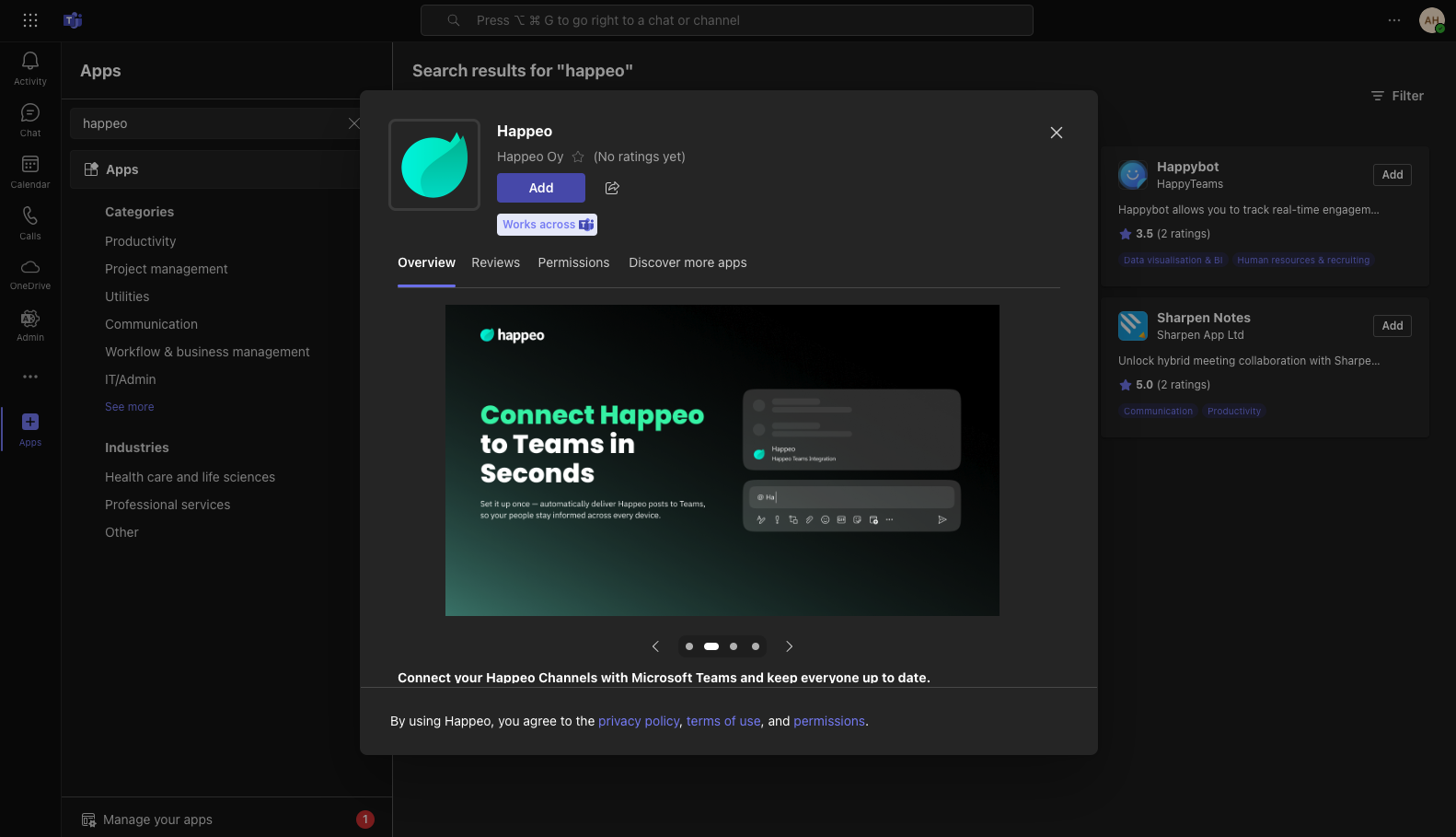The image size is (1456, 837).
Task: Select Workflow & business management category
Action: click(x=207, y=352)
